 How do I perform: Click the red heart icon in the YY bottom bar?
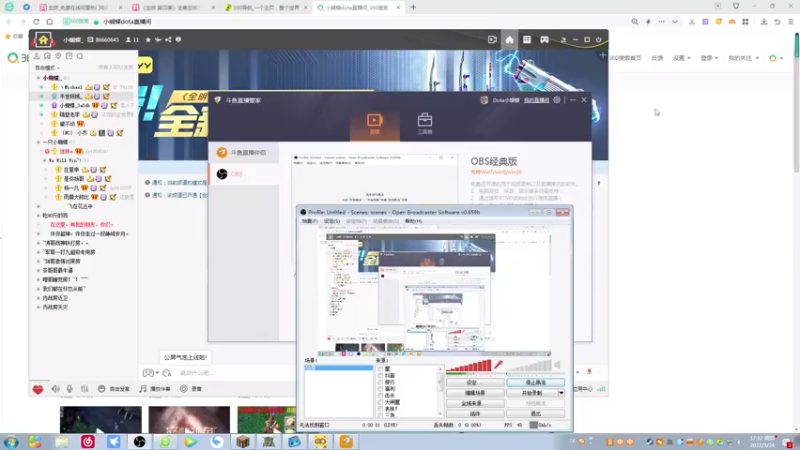click(38, 389)
